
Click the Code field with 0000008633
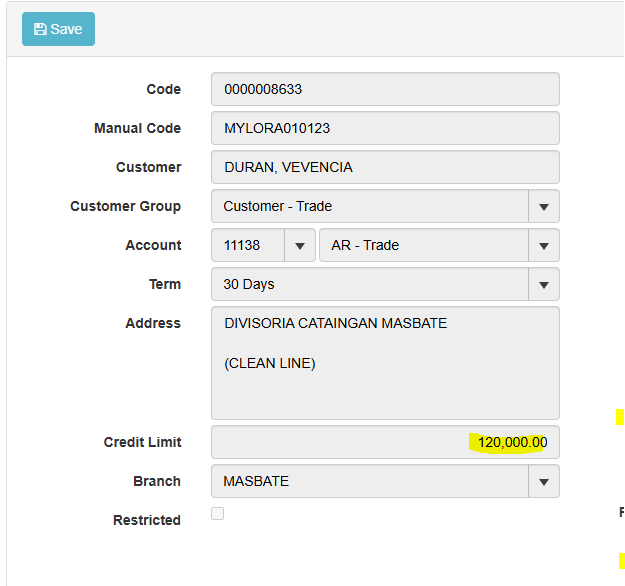(x=384, y=89)
